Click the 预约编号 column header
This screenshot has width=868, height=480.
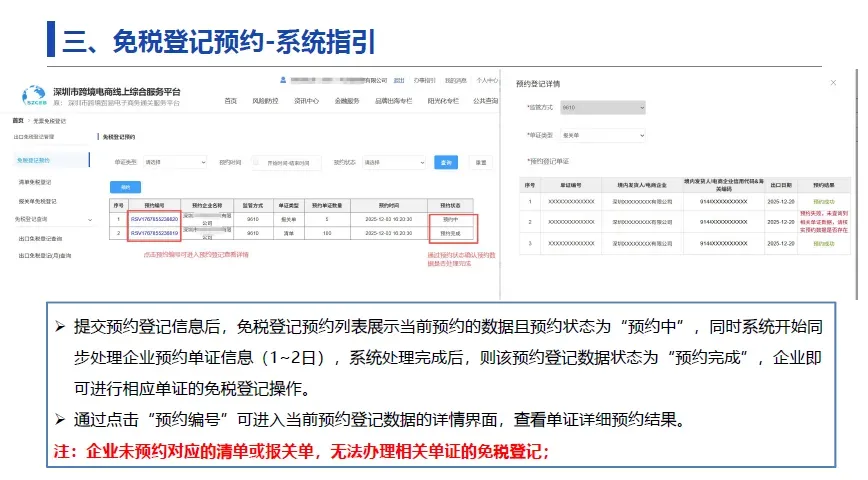154,205
